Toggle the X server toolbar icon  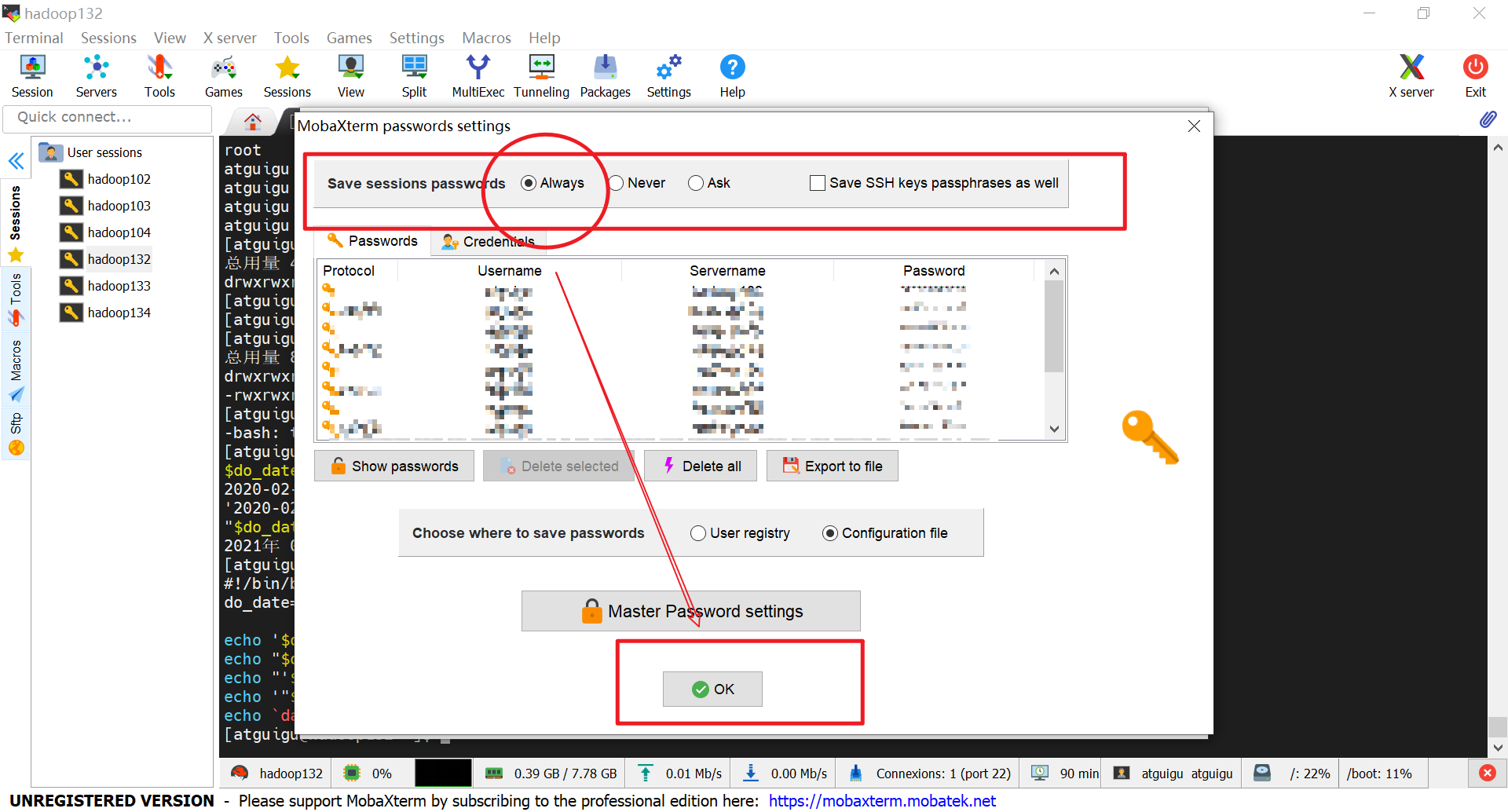[x=1411, y=76]
